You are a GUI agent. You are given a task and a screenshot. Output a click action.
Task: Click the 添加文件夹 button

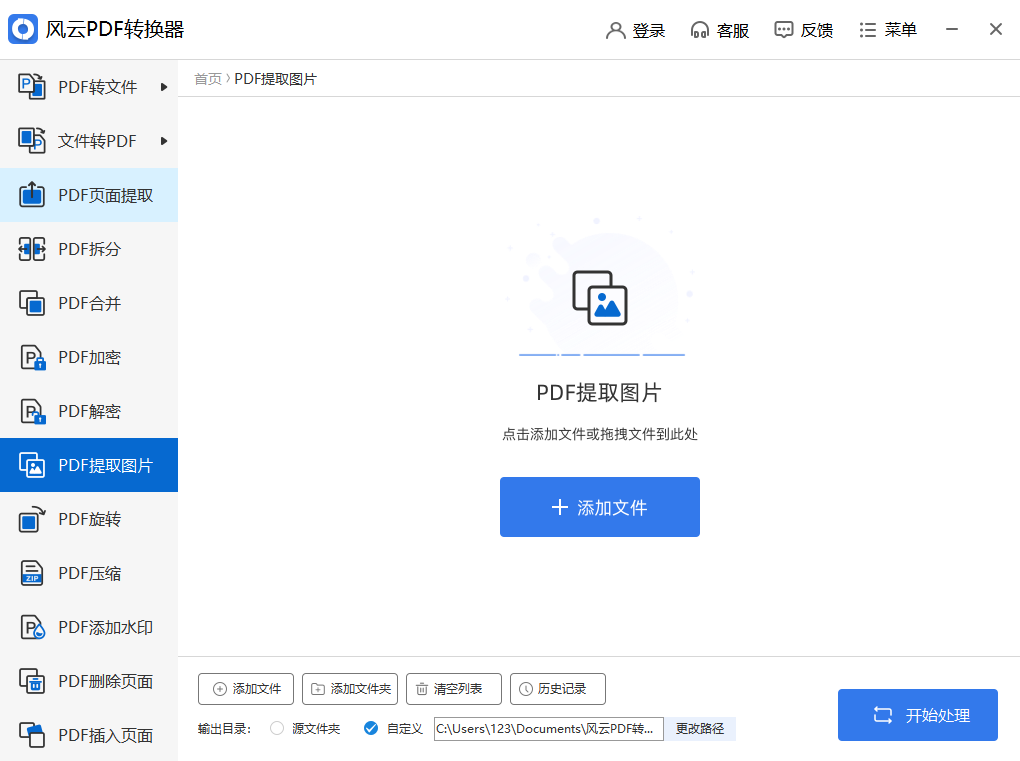pyautogui.click(x=350, y=689)
